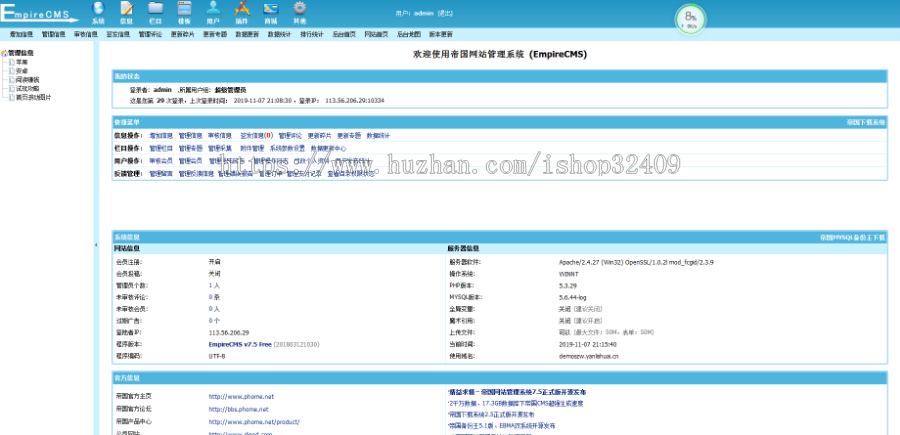Open 排行统计 in the top submenu bar
Screen dimensions: 900x435
pos(312,34)
